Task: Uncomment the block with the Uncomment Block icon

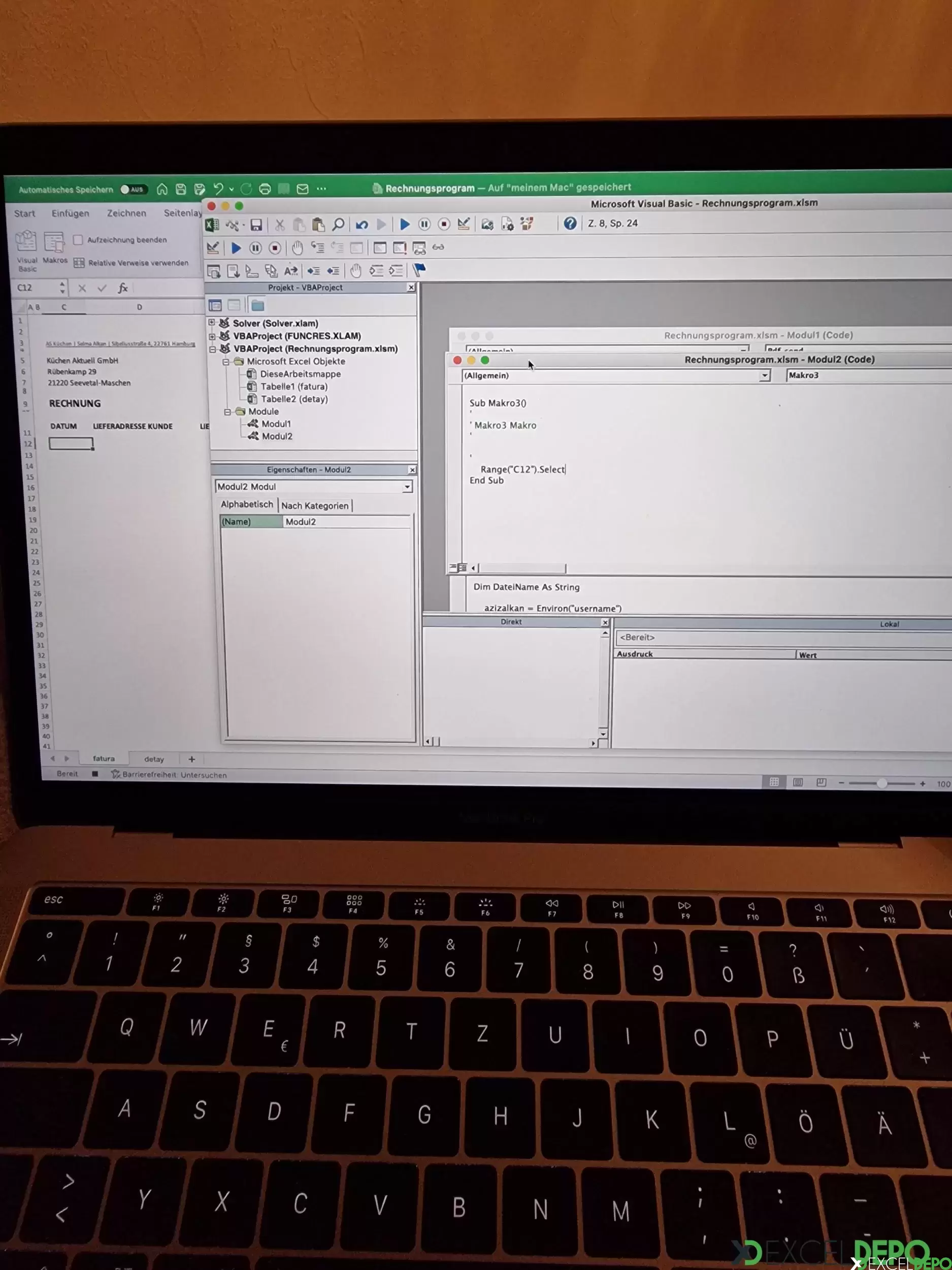Action: [x=396, y=270]
